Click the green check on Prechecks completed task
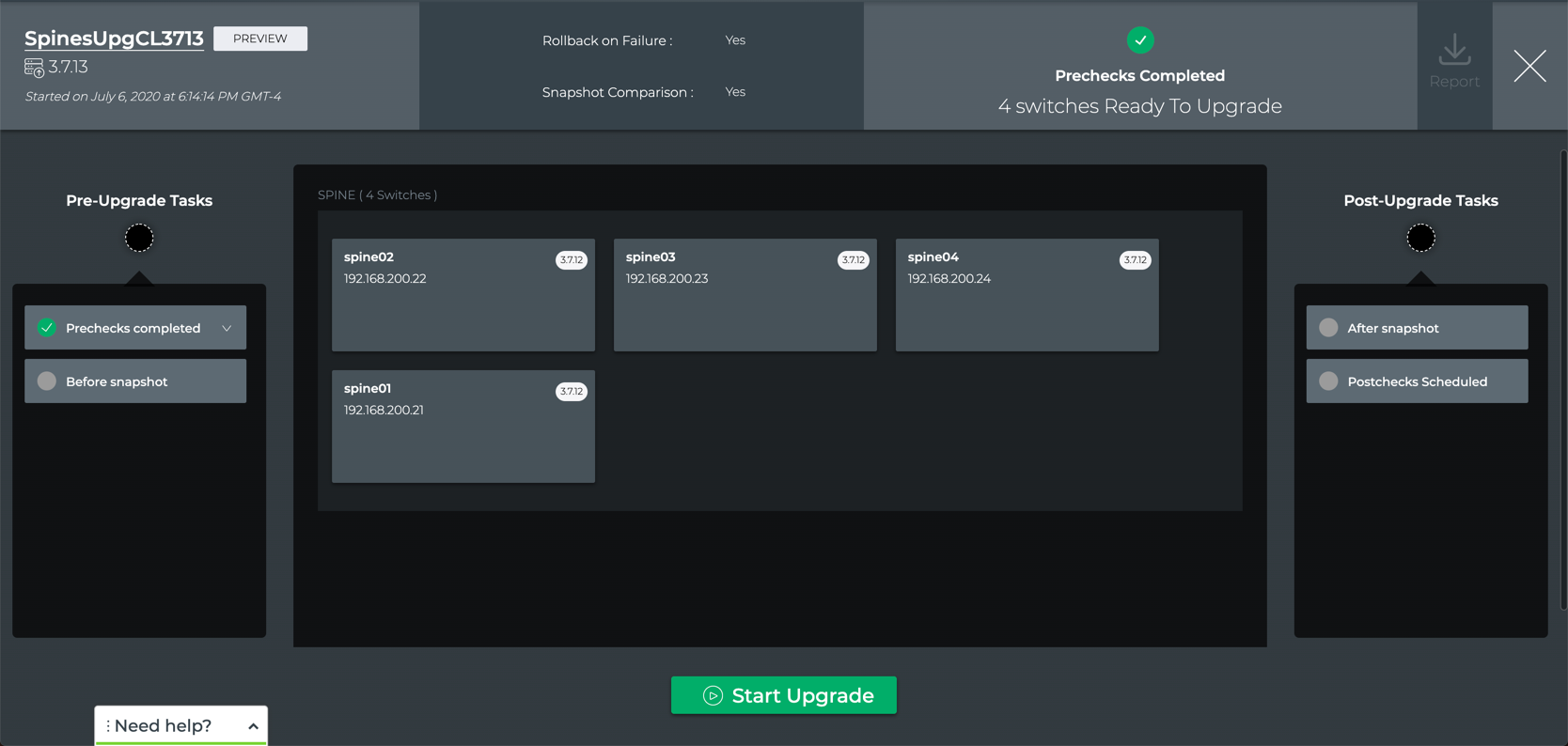Screen dimensions: 1568x746 coord(47,328)
